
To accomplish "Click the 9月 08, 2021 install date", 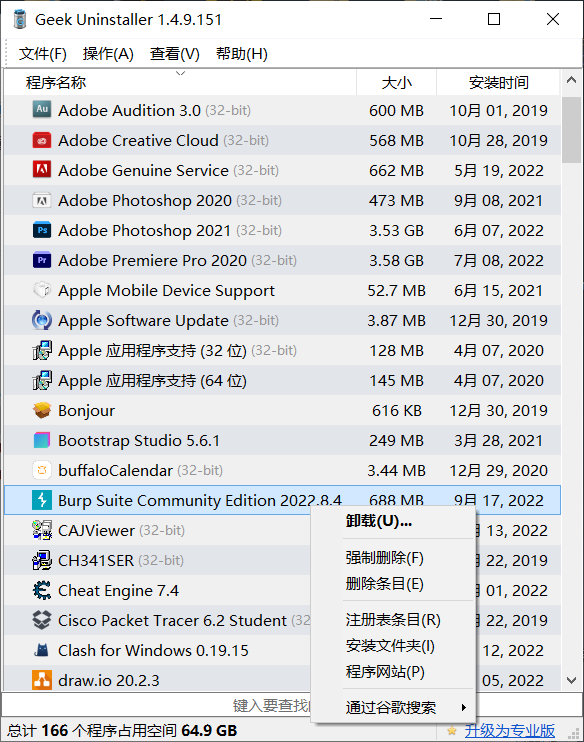I will click(498, 201).
